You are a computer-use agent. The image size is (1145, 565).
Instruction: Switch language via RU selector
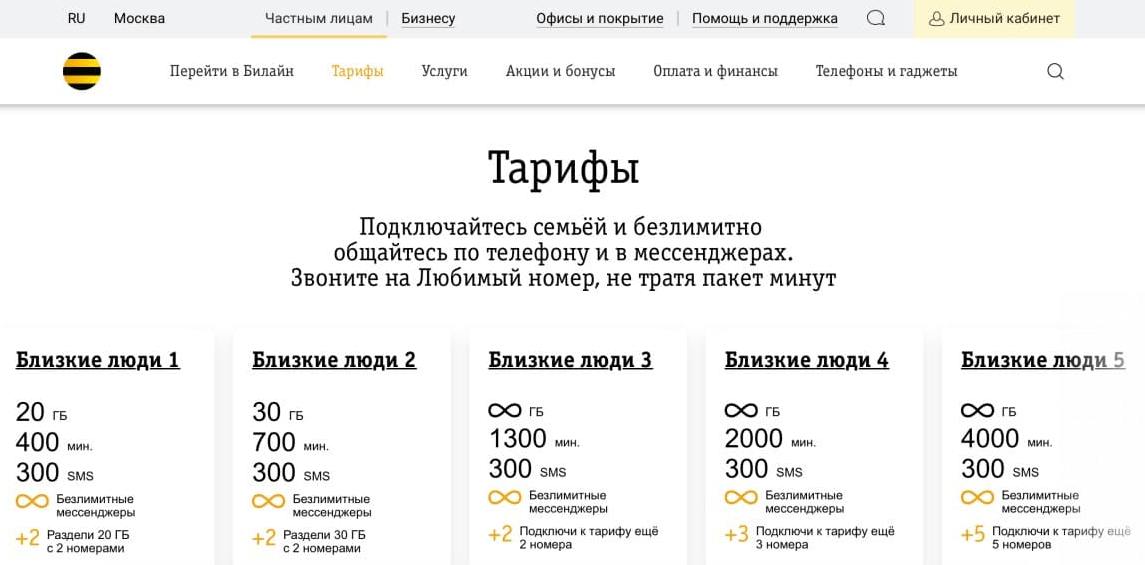click(77, 19)
